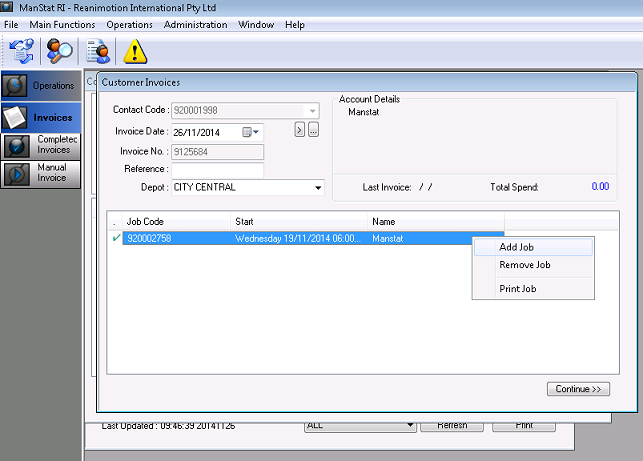Click the Reference input field
Image resolution: width=643 pixels, height=461 pixels.
point(217,170)
